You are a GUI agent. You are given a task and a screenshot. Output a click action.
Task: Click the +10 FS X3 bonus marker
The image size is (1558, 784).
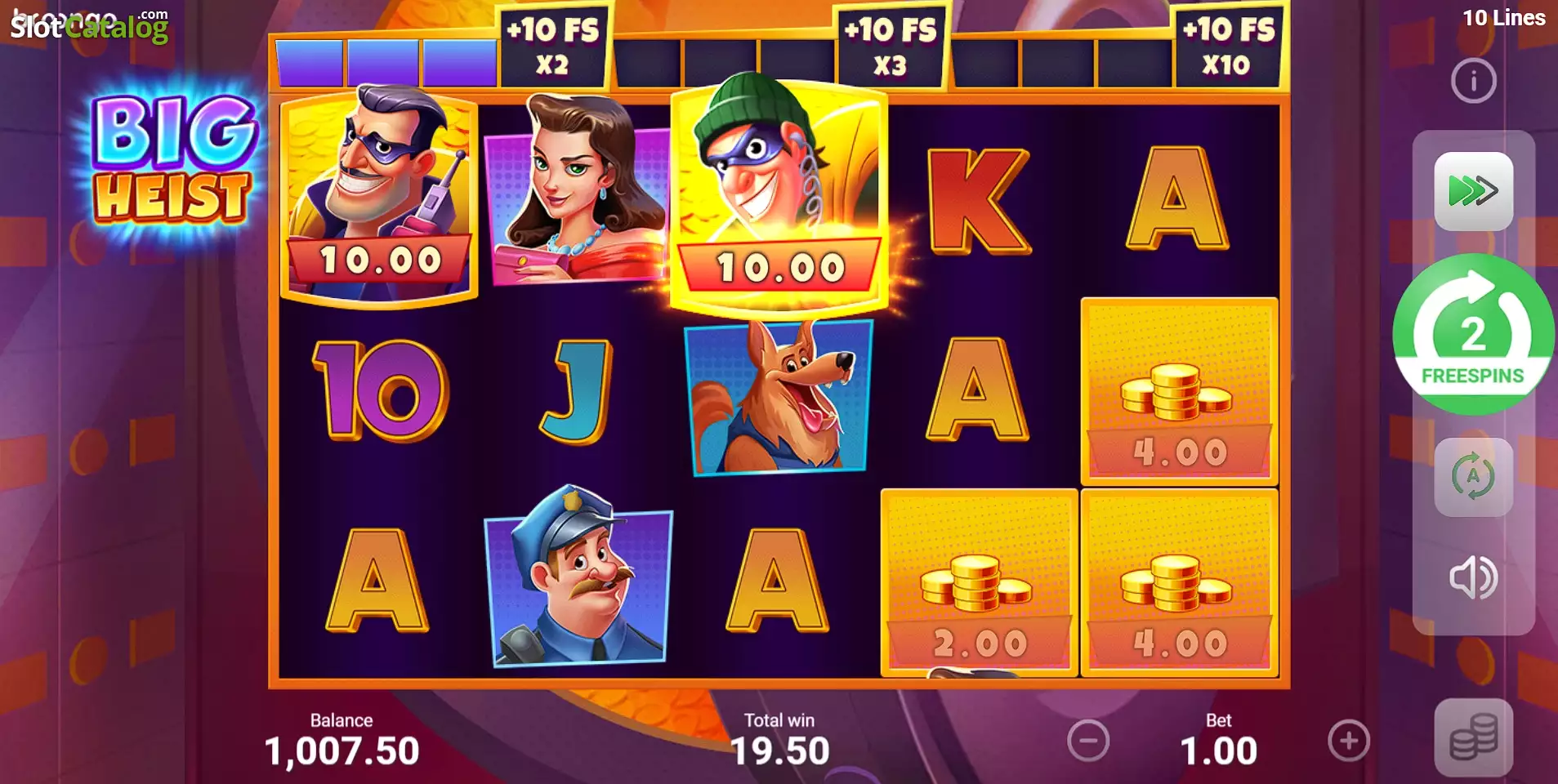tap(891, 46)
